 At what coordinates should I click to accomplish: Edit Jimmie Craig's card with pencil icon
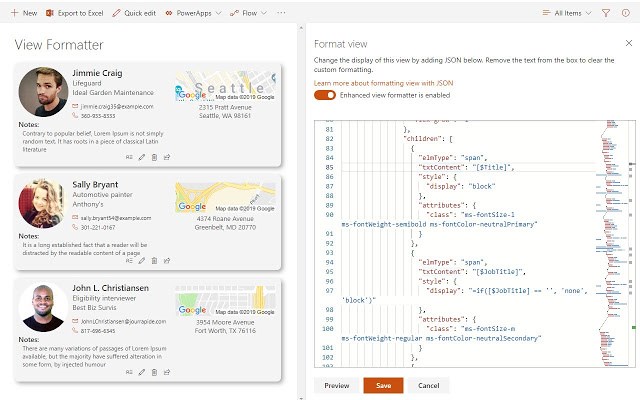tap(142, 157)
